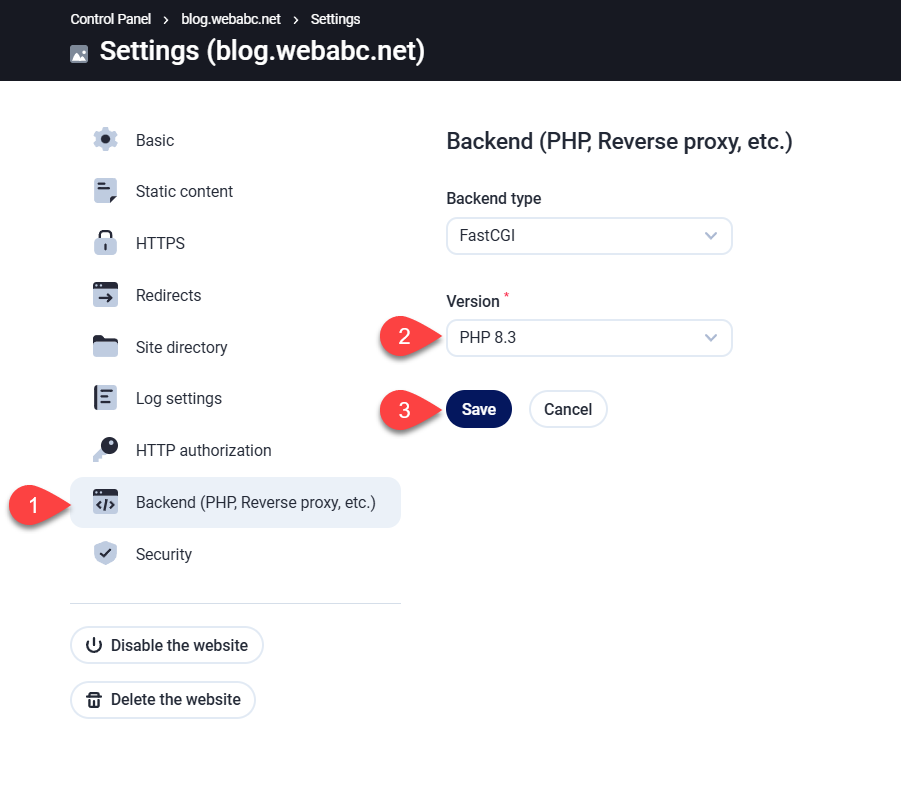Go to HTTP authorization settings
Viewport: 901px width, 786px height.
point(203,450)
